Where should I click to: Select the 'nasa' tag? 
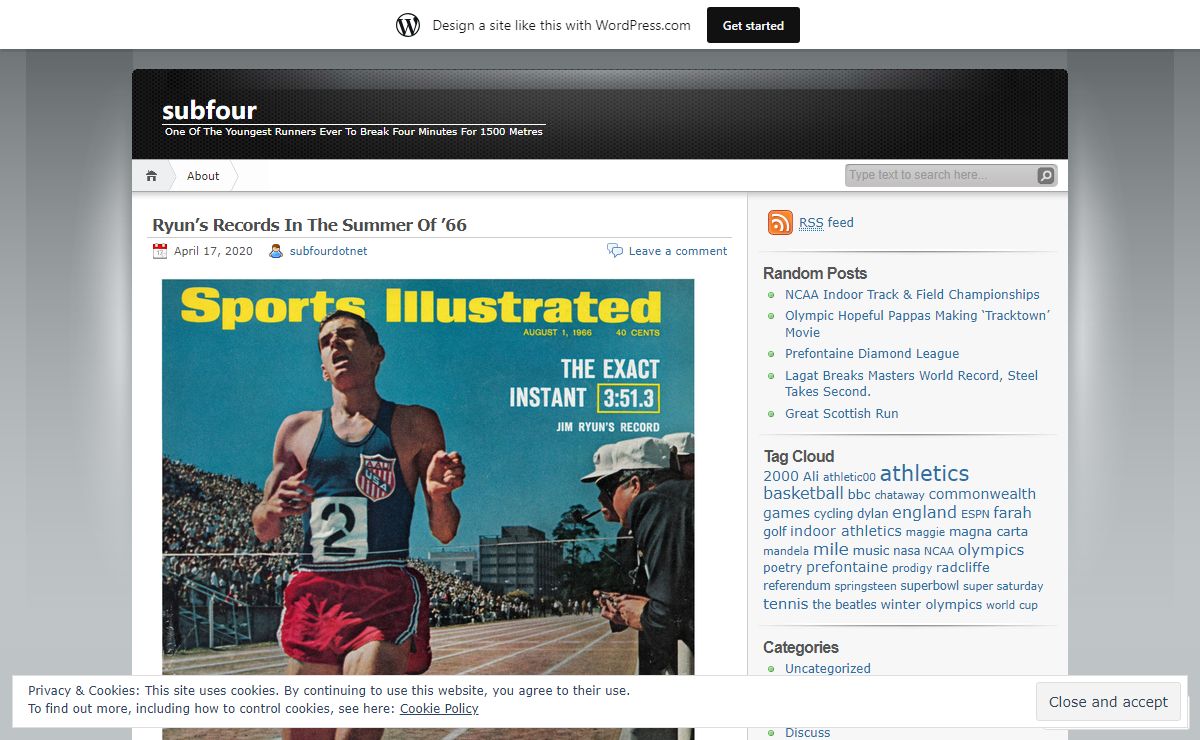click(x=906, y=550)
